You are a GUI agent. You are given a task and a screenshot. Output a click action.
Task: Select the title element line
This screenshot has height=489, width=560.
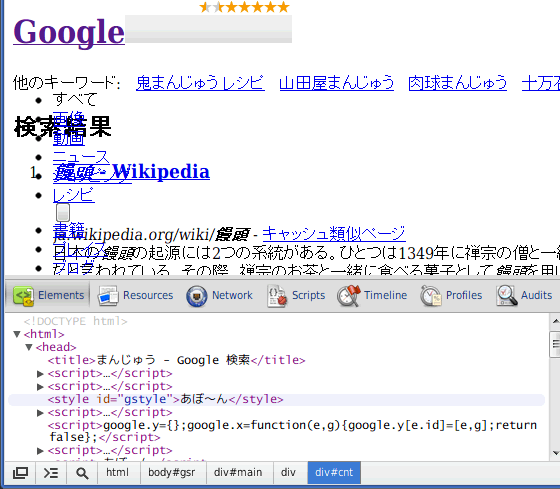coord(177,360)
